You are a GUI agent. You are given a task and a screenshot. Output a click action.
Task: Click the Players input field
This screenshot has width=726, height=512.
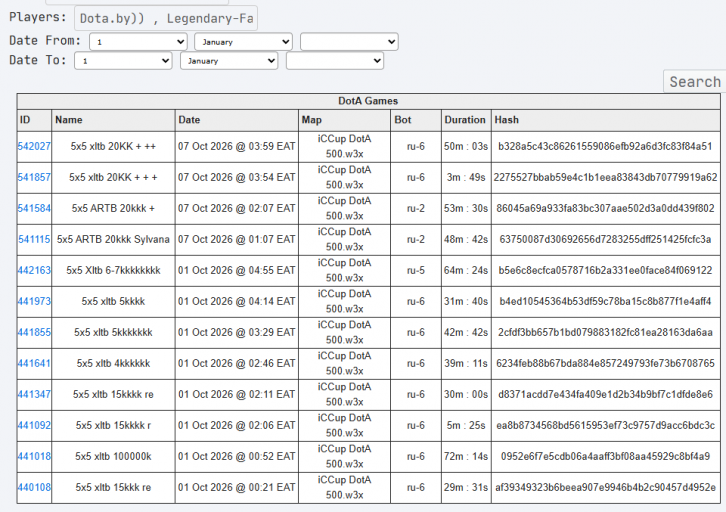(166, 18)
